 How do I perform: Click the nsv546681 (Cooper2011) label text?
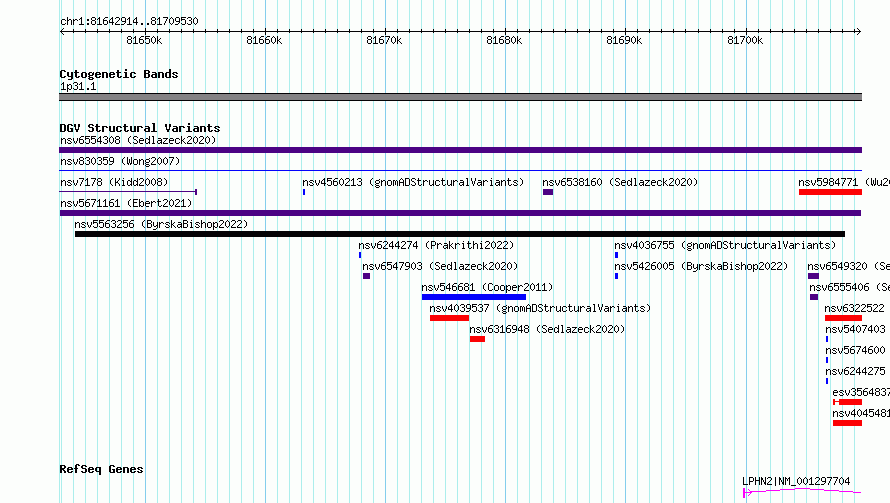click(x=487, y=287)
